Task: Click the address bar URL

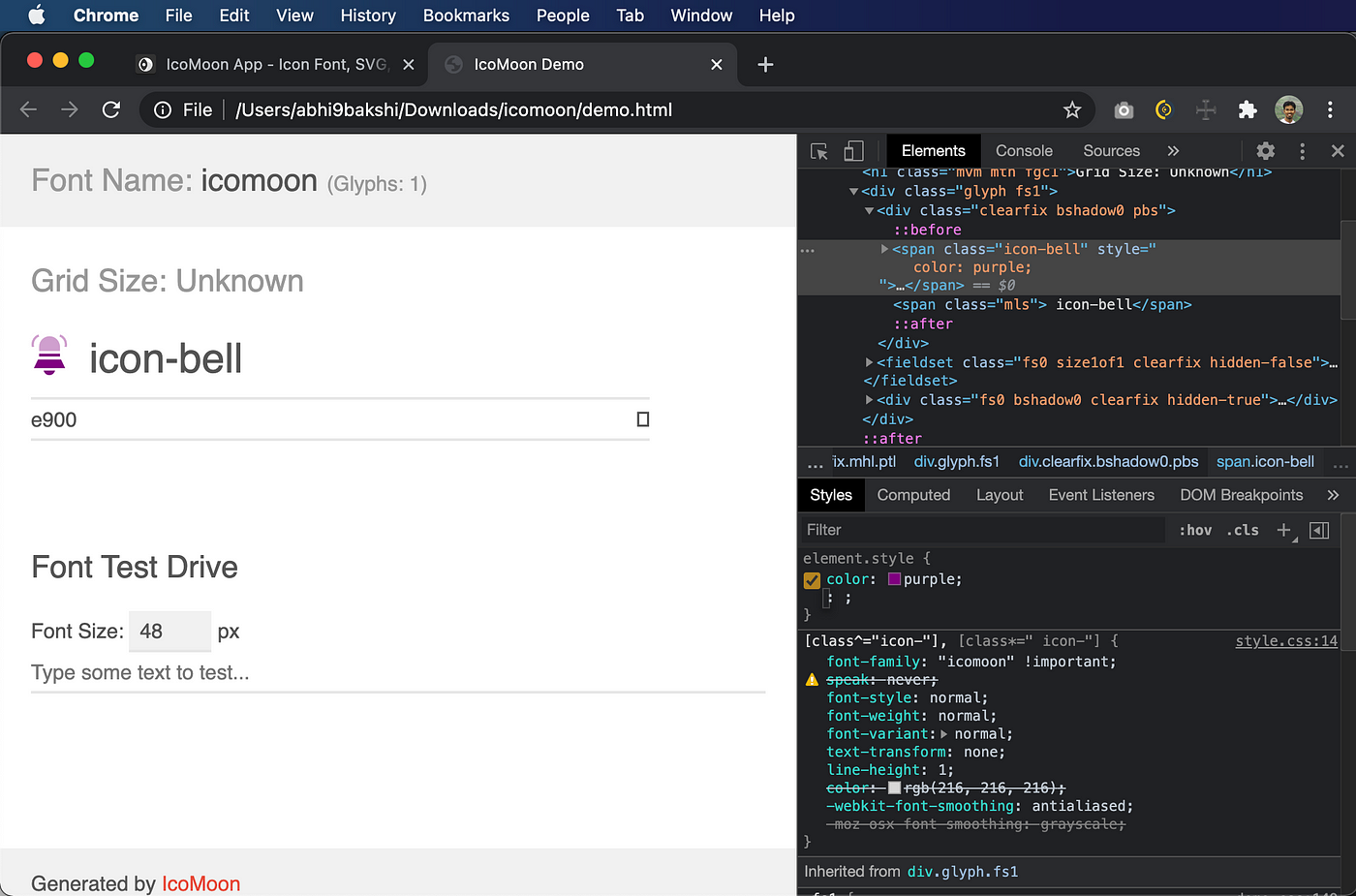Action: (453, 109)
